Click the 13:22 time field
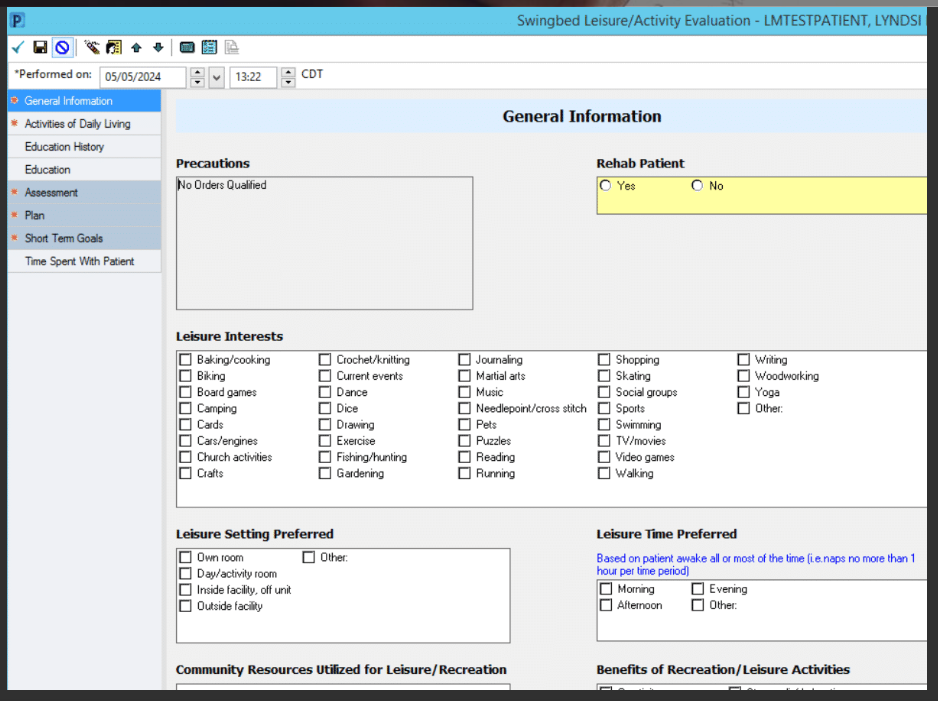The width and height of the screenshot is (938, 701). coord(253,77)
